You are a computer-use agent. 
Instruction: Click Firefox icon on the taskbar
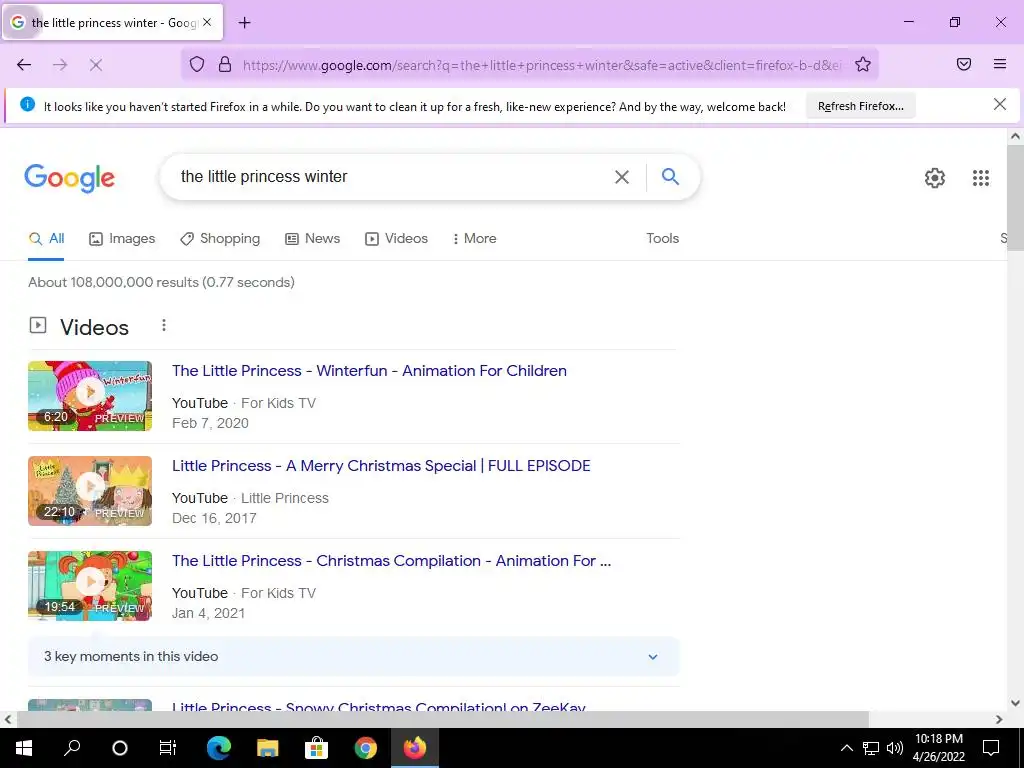(415, 748)
